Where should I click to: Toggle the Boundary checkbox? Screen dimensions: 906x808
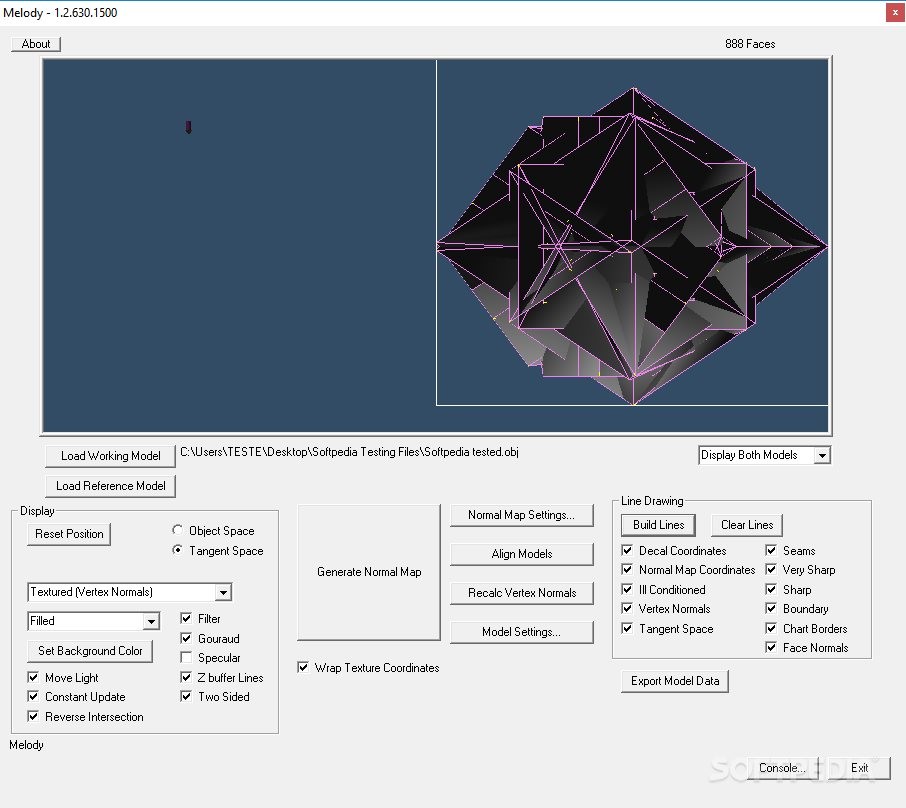[x=771, y=609]
